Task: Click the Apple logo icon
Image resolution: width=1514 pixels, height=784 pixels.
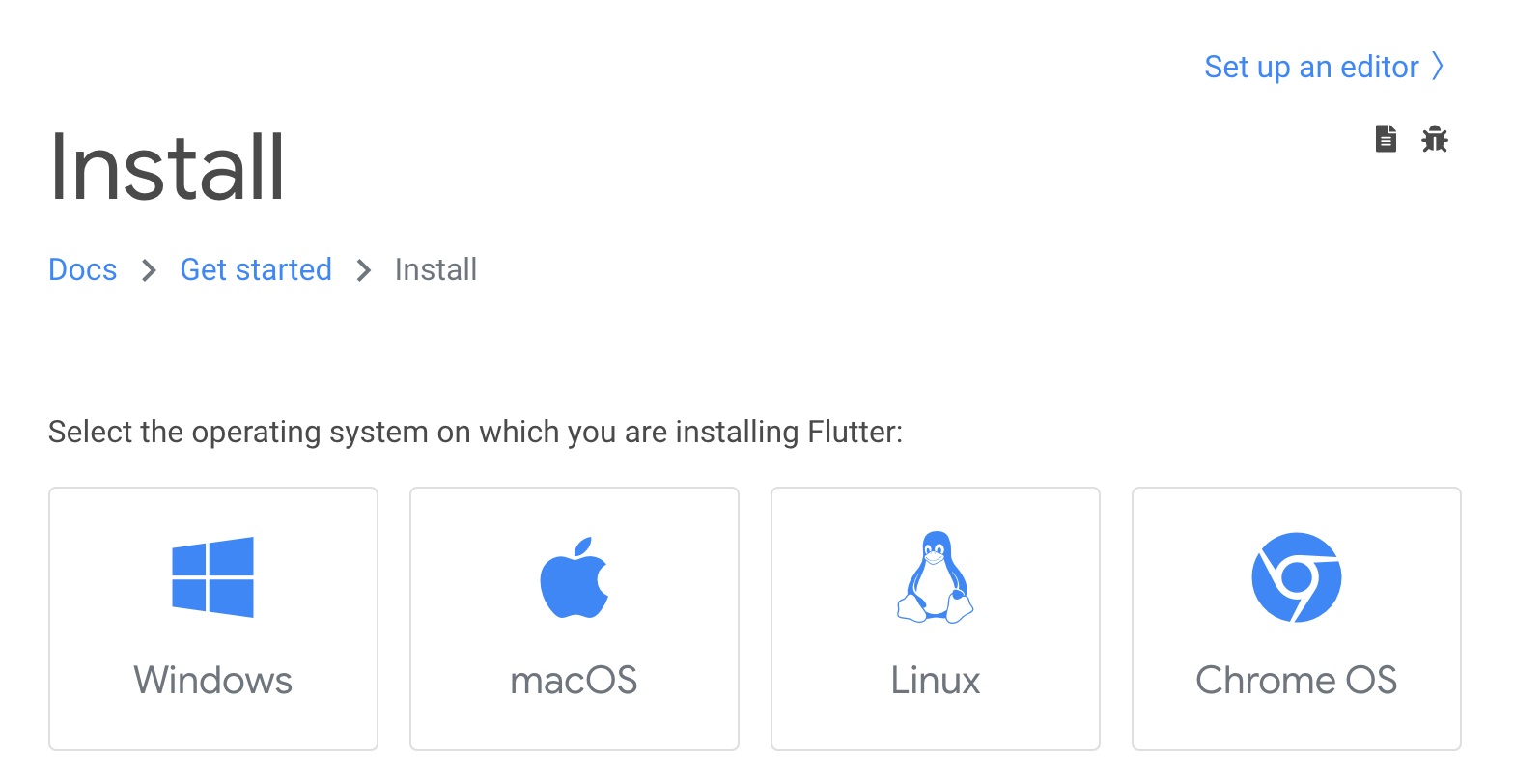Action: 574,577
